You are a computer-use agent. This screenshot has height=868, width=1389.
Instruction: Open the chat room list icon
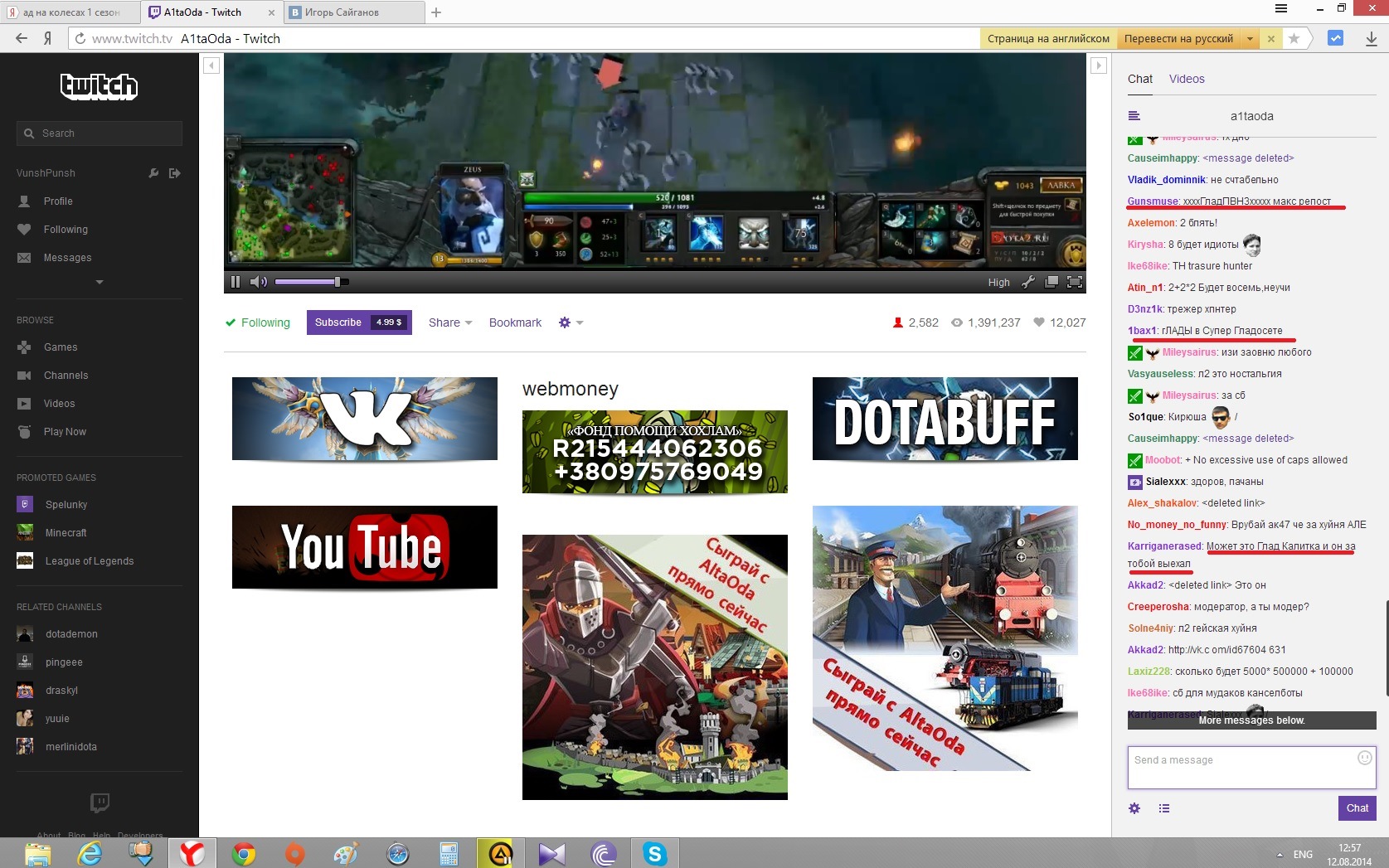1134,116
